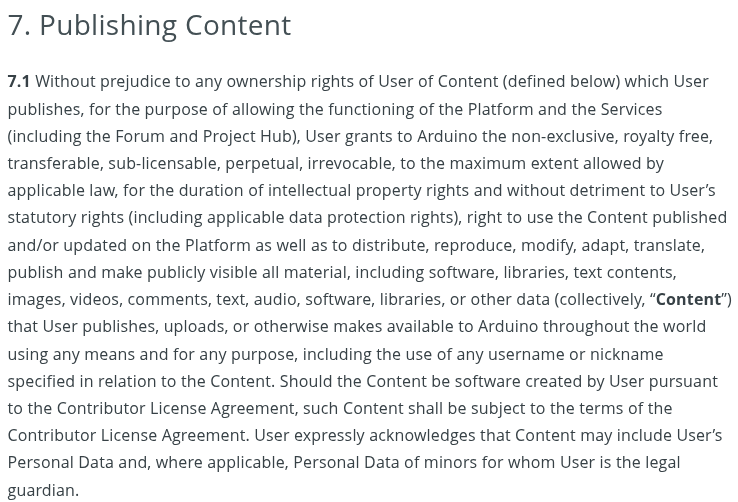Click the final word "guardian"
738x502 pixels.
click(x=40, y=490)
